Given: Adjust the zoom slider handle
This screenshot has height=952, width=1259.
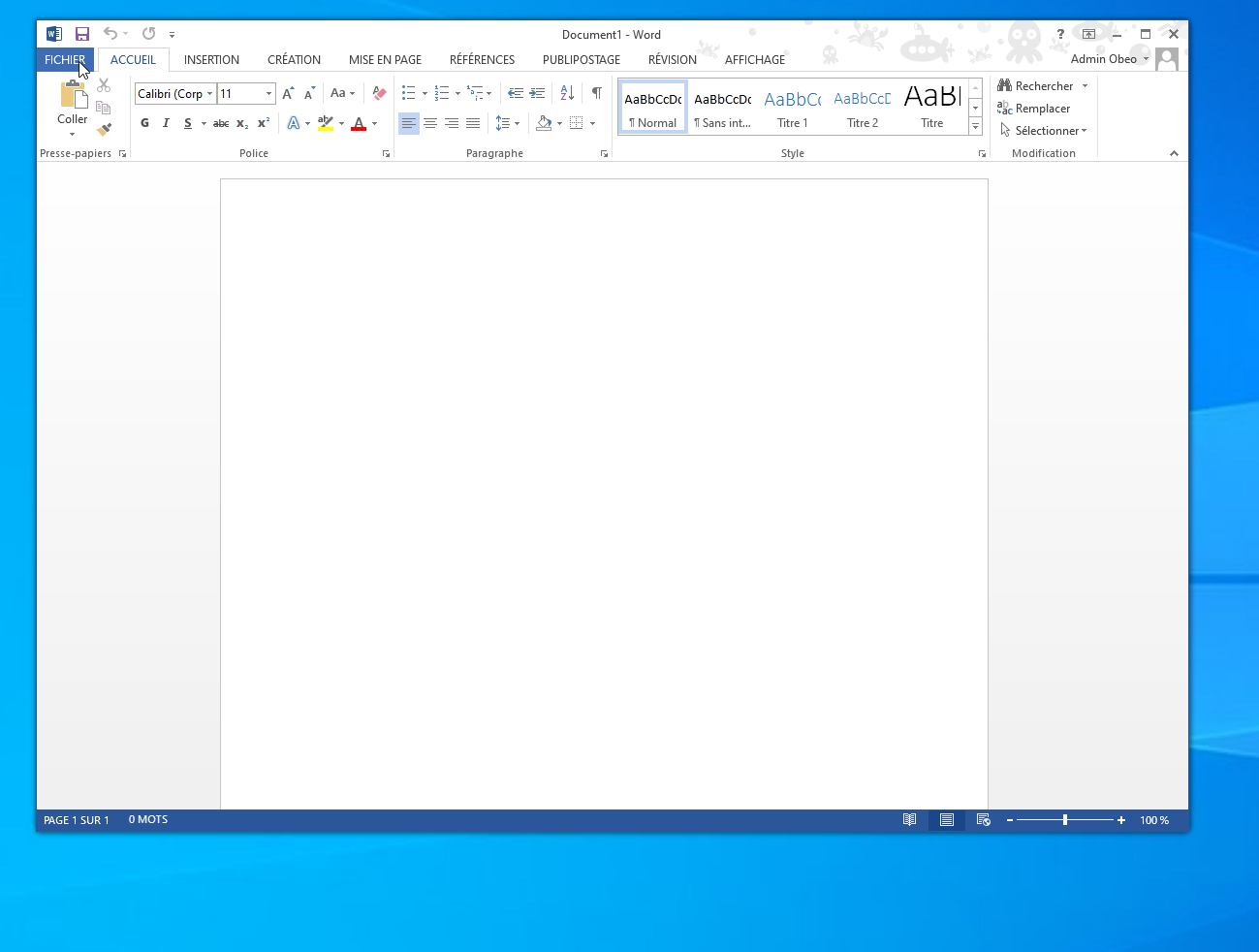Looking at the screenshot, I should coord(1065,820).
